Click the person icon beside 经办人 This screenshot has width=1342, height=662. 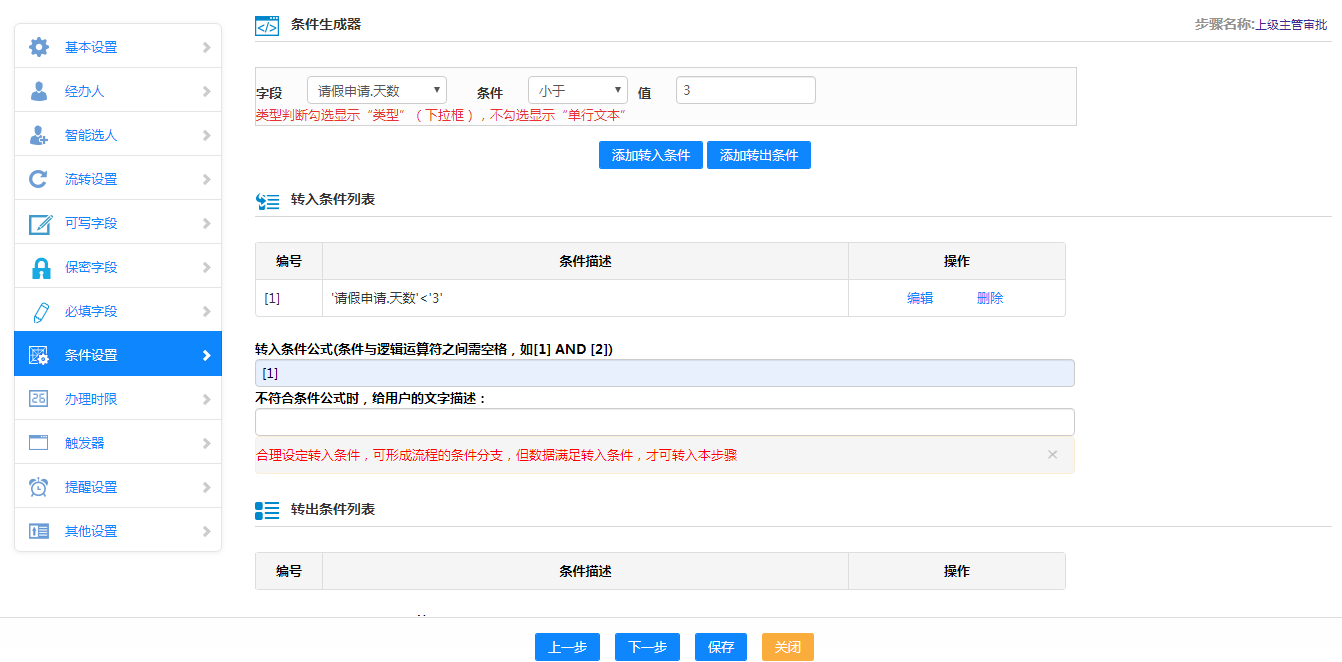[39, 91]
